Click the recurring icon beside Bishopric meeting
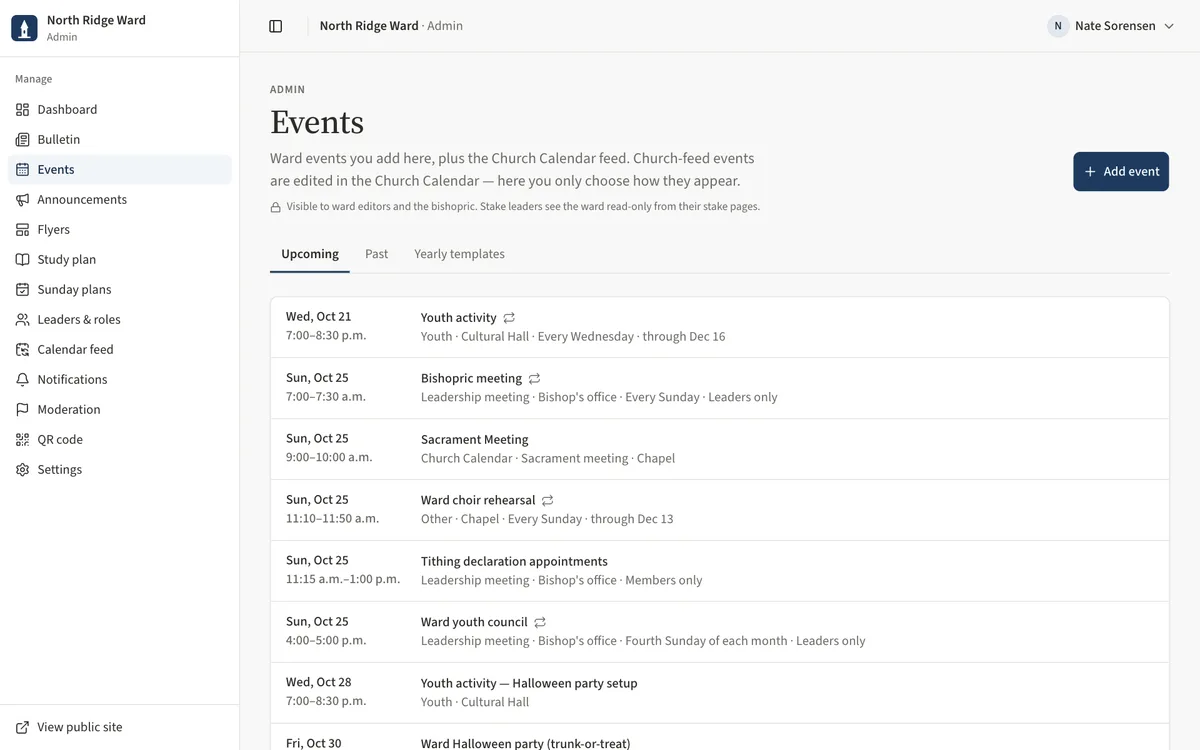This screenshot has width=1200, height=750. click(x=534, y=379)
